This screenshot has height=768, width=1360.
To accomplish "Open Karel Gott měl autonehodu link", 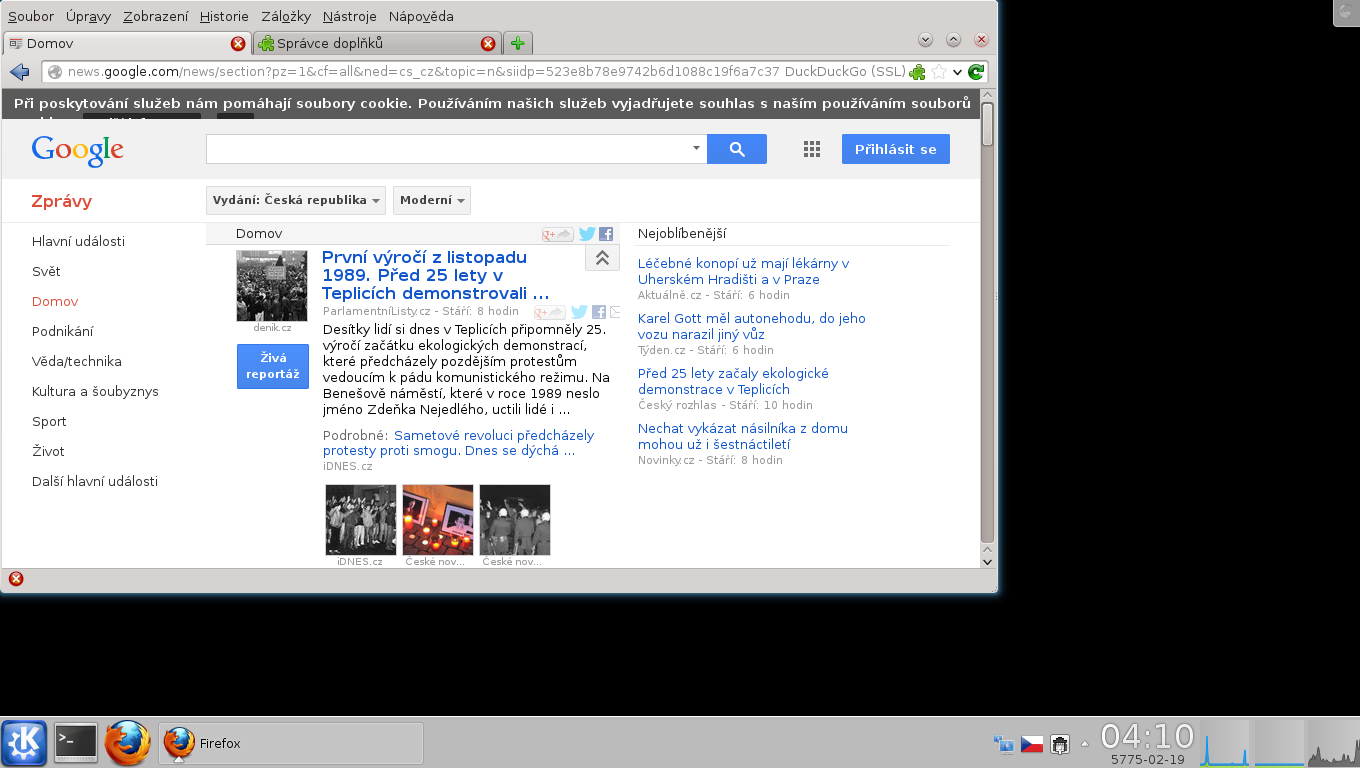I will pos(752,326).
